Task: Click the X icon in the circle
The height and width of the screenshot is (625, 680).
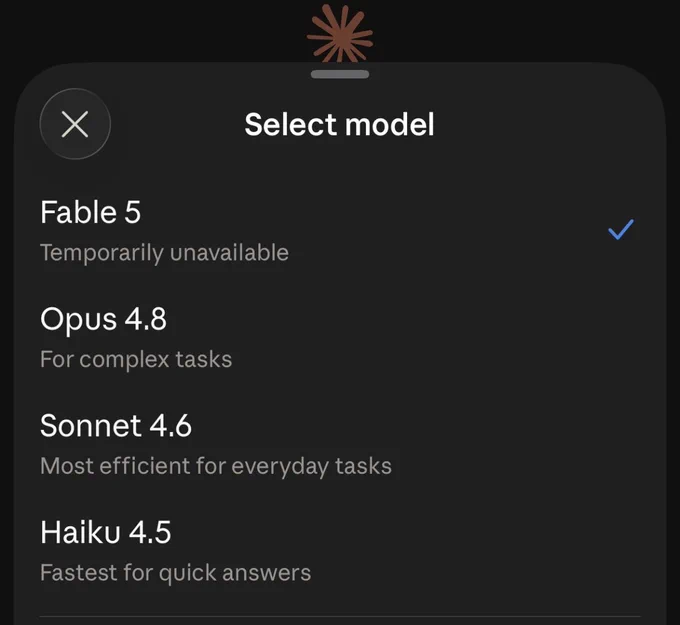Action: pyautogui.click(x=75, y=124)
